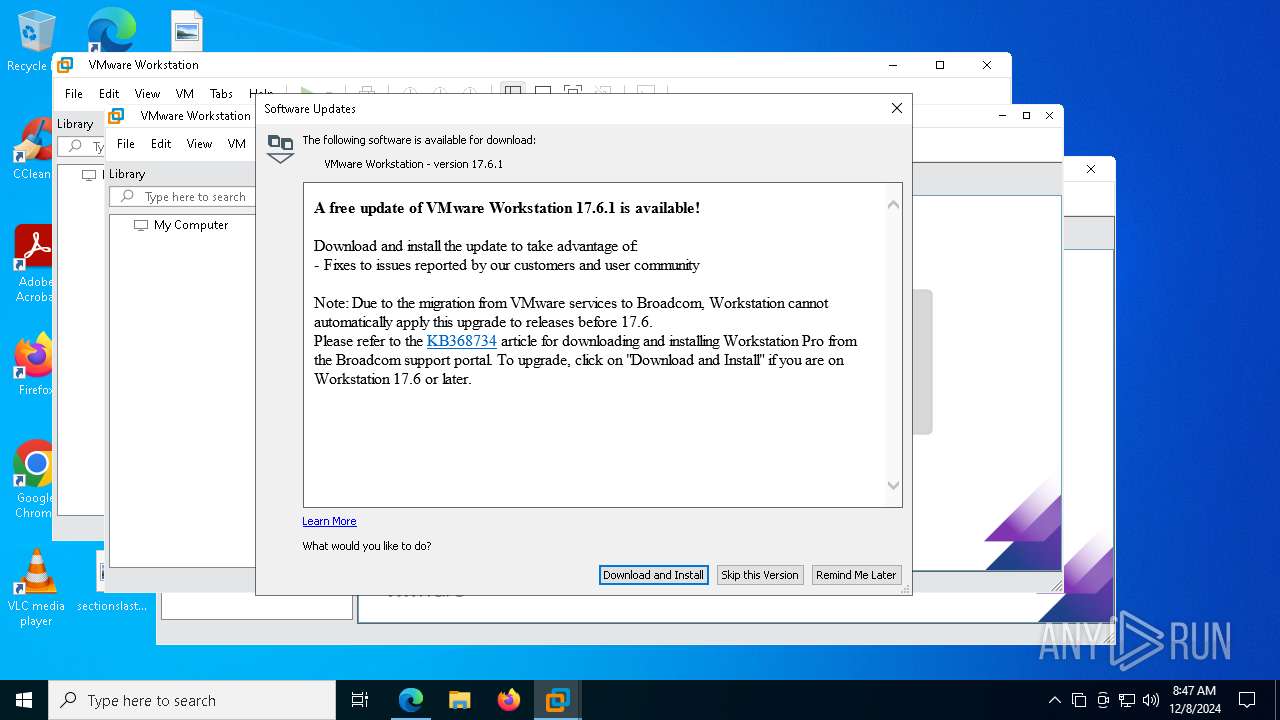Open the taskbar clock showing 8:47 AM
The height and width of the screenshot is (720, 1280).
pos(1194,700)
